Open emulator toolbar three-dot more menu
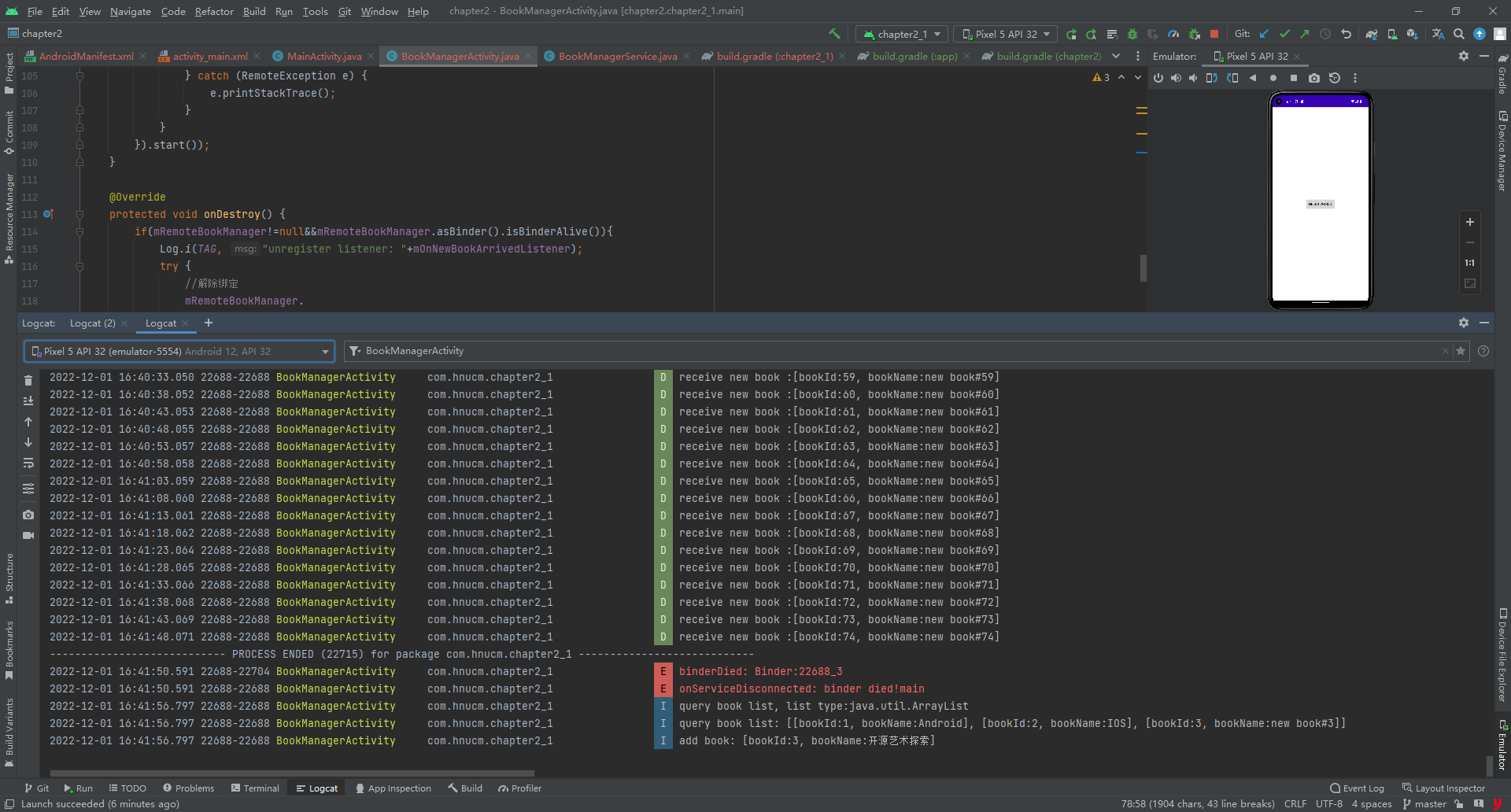 click(x=1355, y=78)
